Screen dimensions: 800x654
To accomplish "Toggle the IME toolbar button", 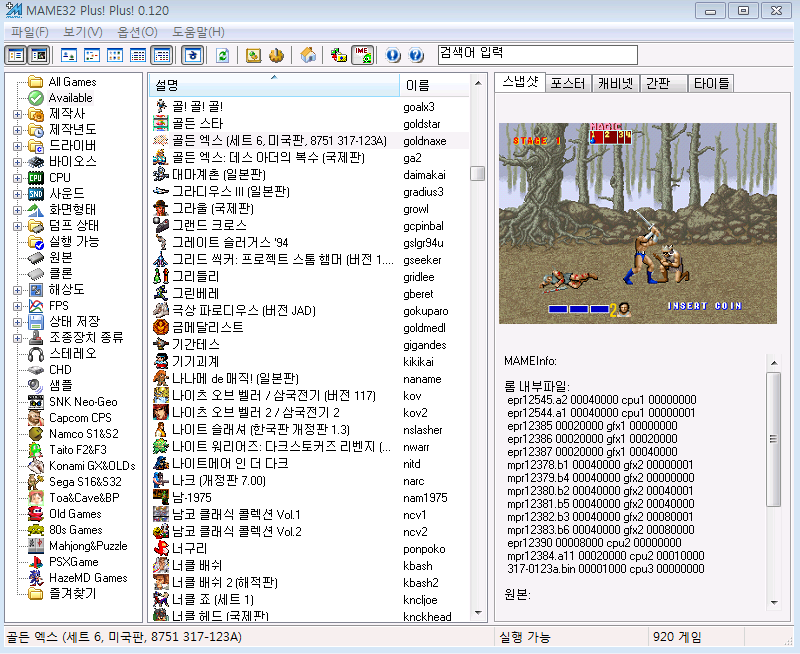I will tap(362, 55).
